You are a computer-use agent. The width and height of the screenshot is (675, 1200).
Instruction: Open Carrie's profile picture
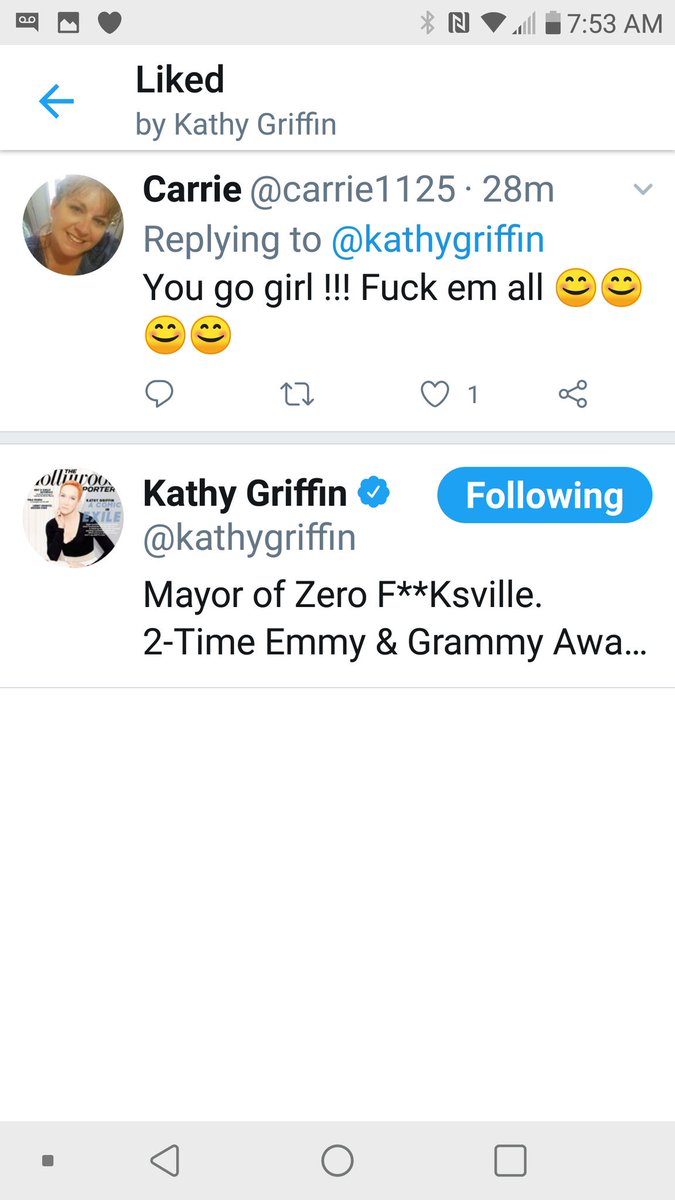73,224
